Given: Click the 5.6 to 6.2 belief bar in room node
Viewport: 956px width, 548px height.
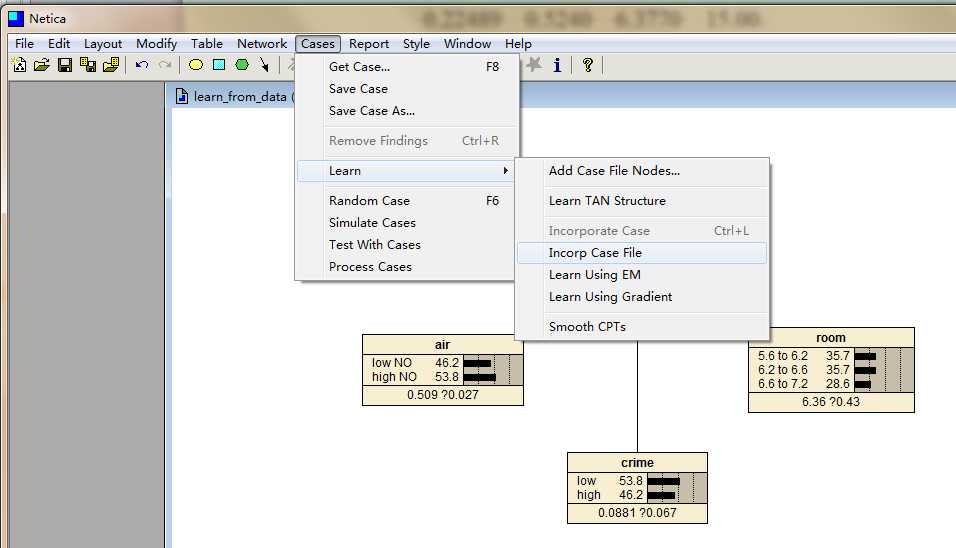Looking at the screenshot, I should [865, 356].
